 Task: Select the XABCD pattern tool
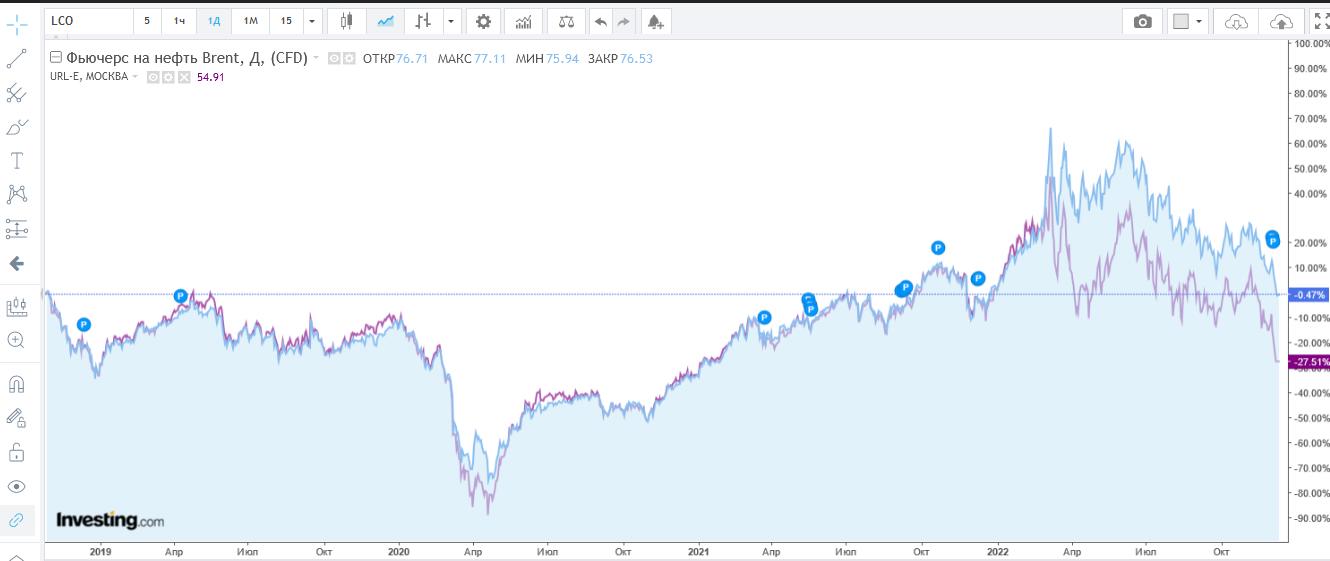click(x=17, y=194)
